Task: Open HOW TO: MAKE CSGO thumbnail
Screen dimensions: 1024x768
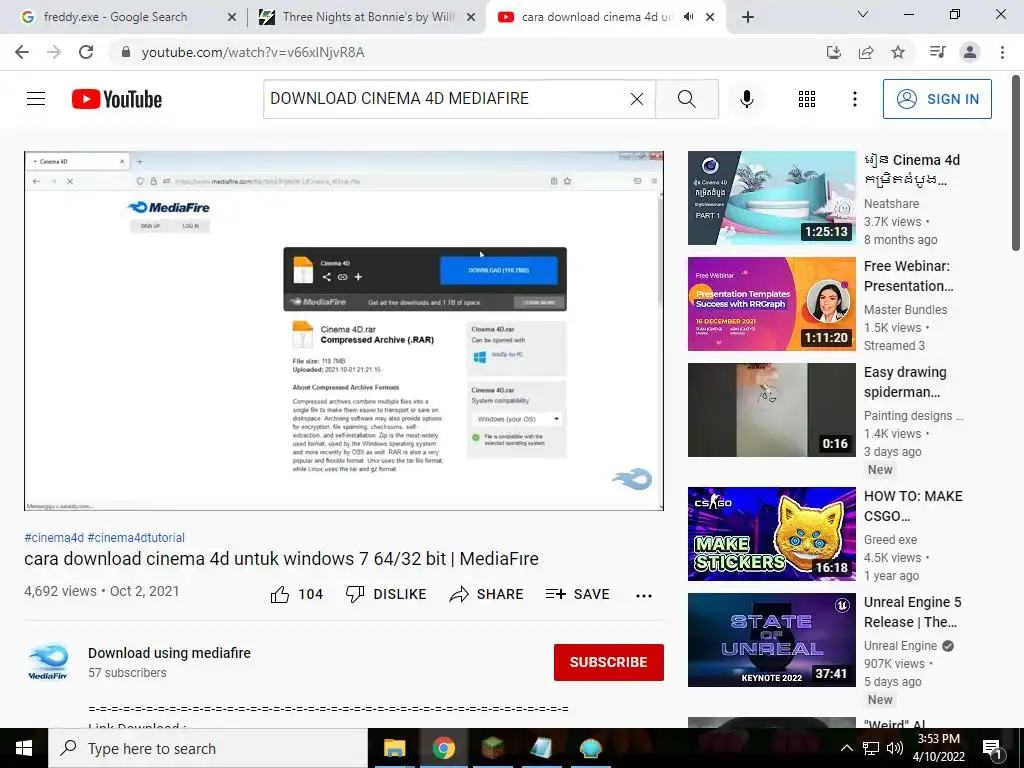Action: coord(772,534)
